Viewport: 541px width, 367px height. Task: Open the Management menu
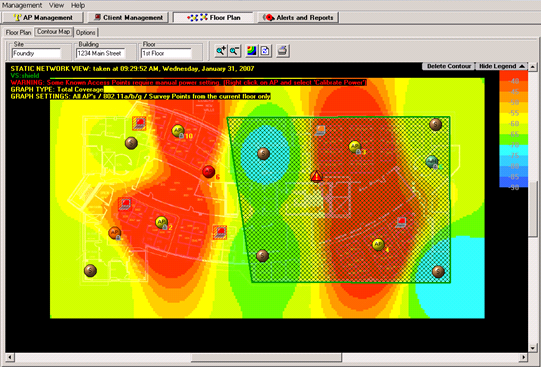point(22,6)
